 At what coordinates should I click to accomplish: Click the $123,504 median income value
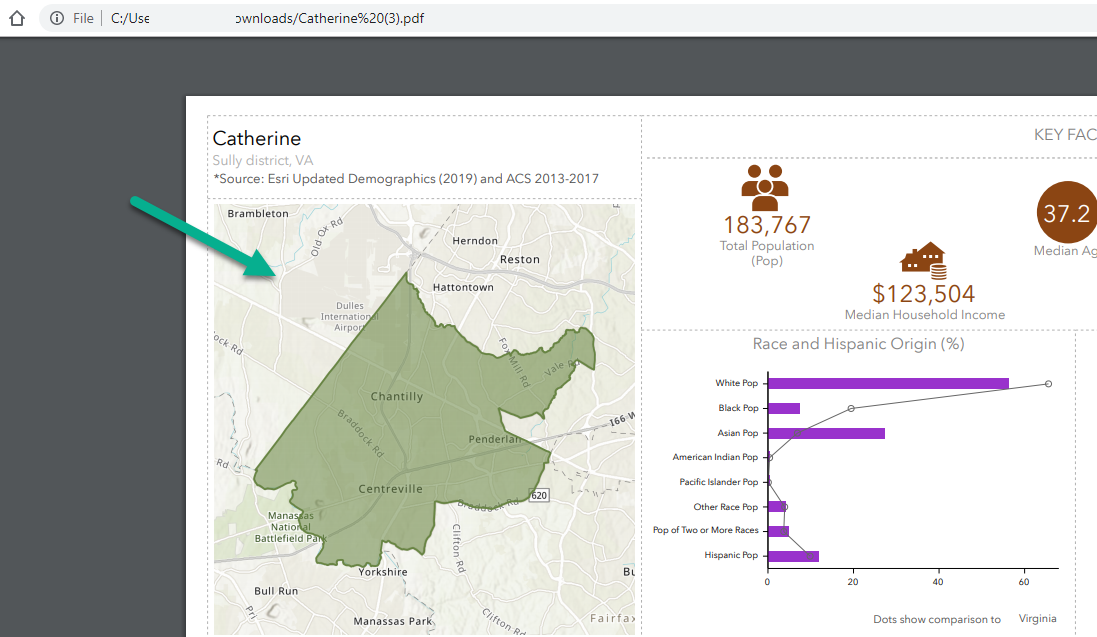point(923,293)
